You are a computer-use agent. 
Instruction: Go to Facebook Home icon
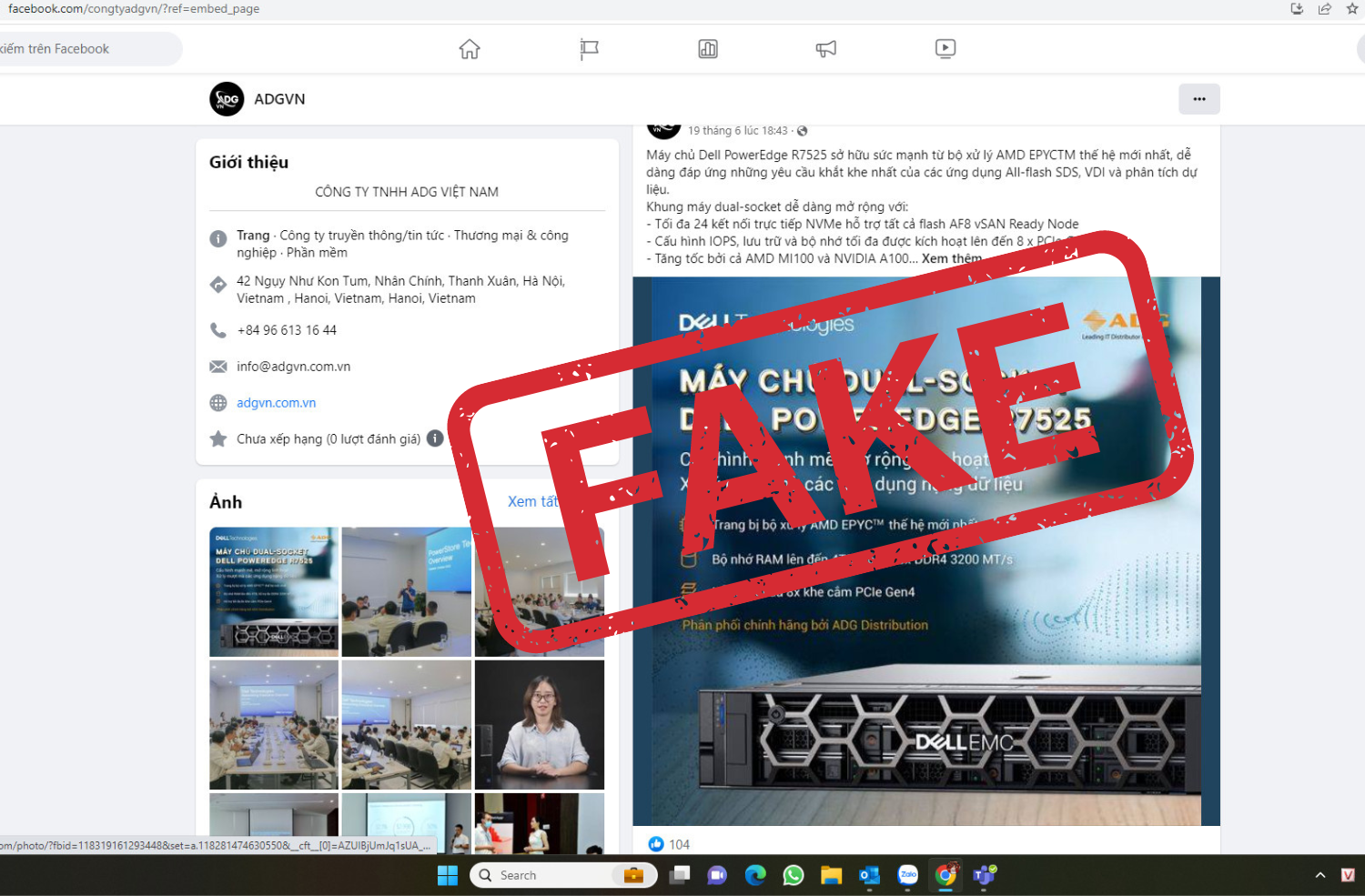point(470,49)
